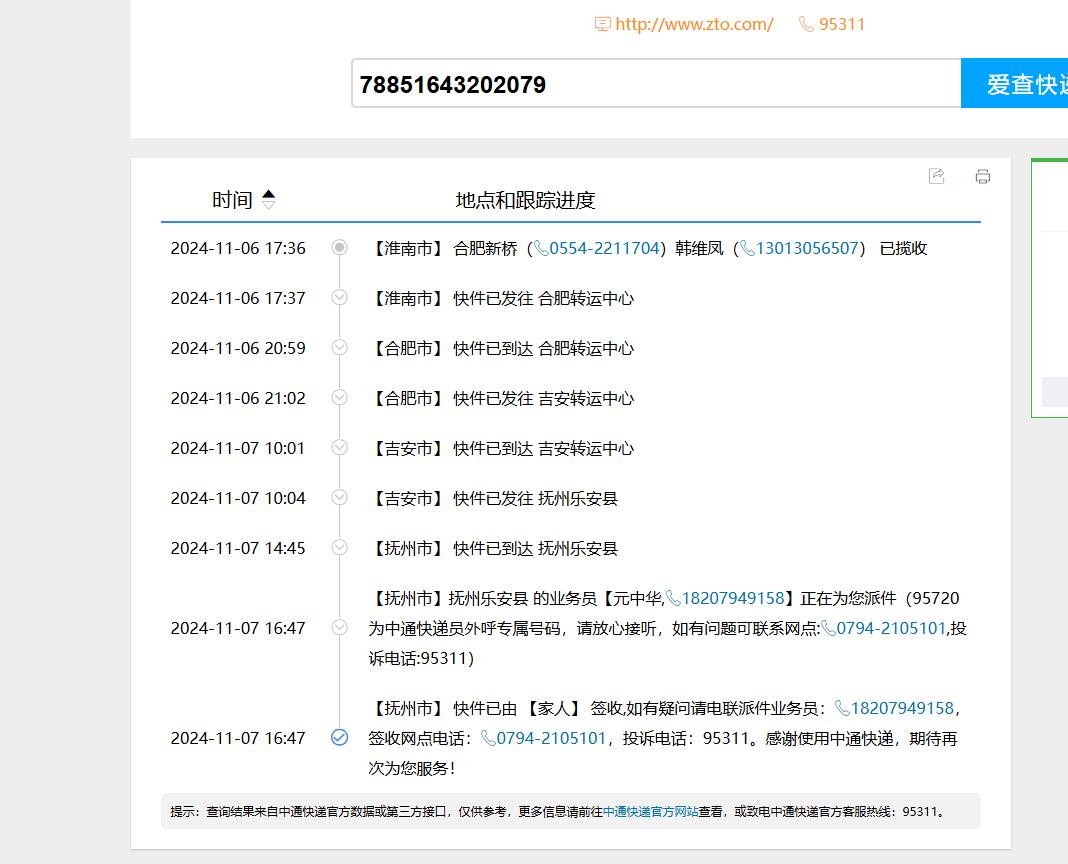Click the text 快件已发往 吉安转运中心
The width and height of the screenshot is (1068, 864).
tap(544, 398)
